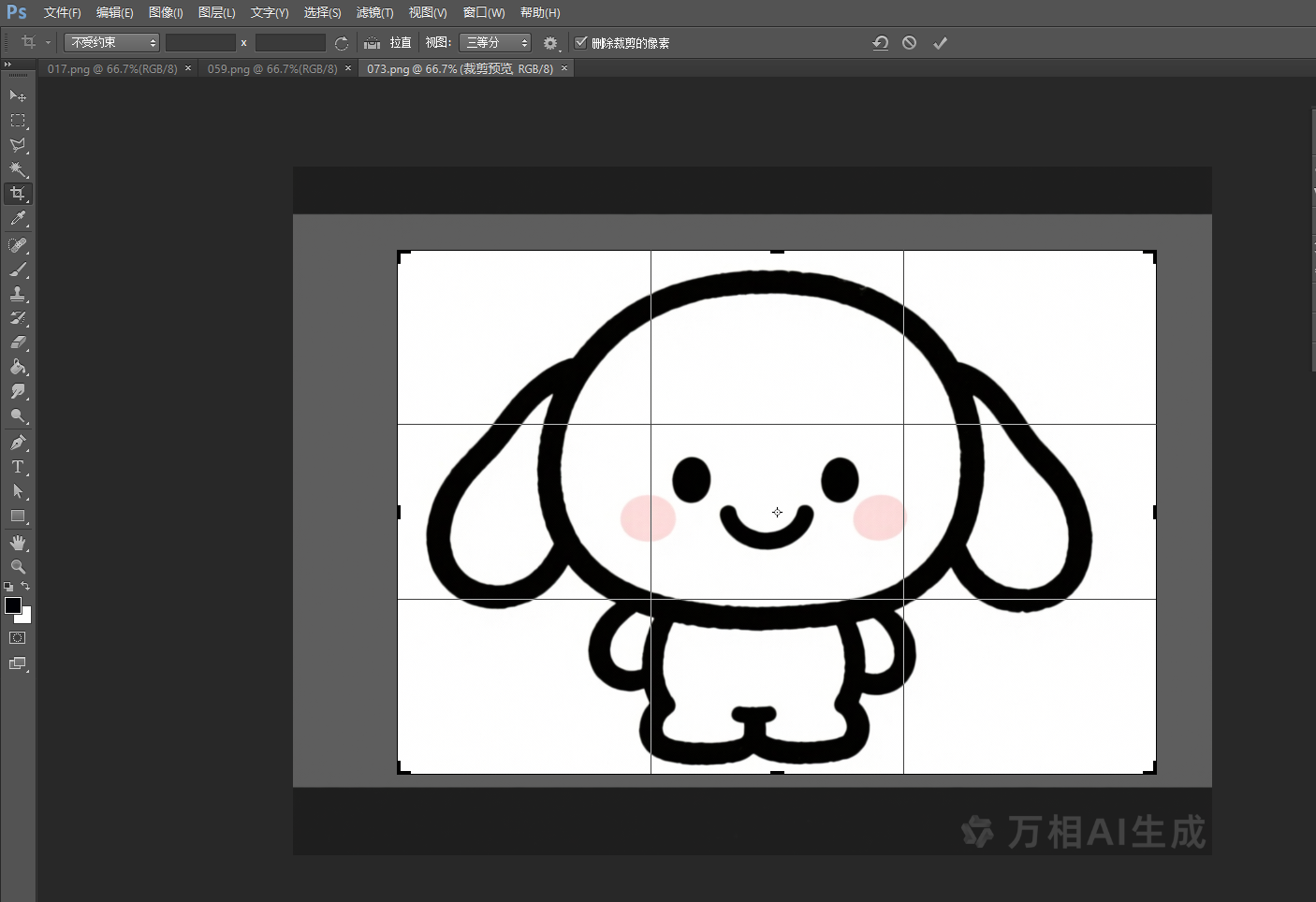The image size is (1316, 902).
Task: Open the 编辑(E) menu
Action: (115, 12)
